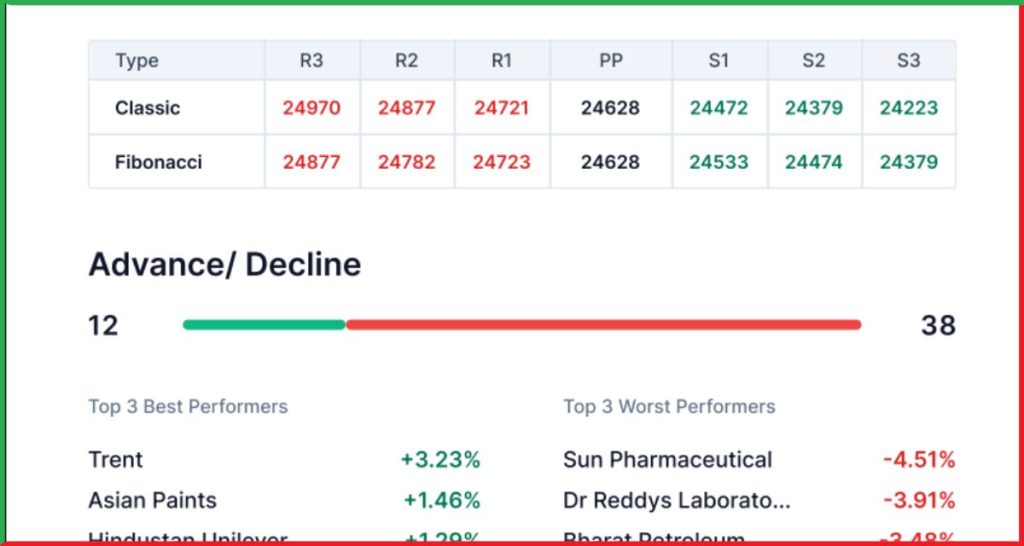Image resolution: width=1024 pixels, height=546 pixels.
Task: Open Trent stock entry
Action: tap(116, 459)
